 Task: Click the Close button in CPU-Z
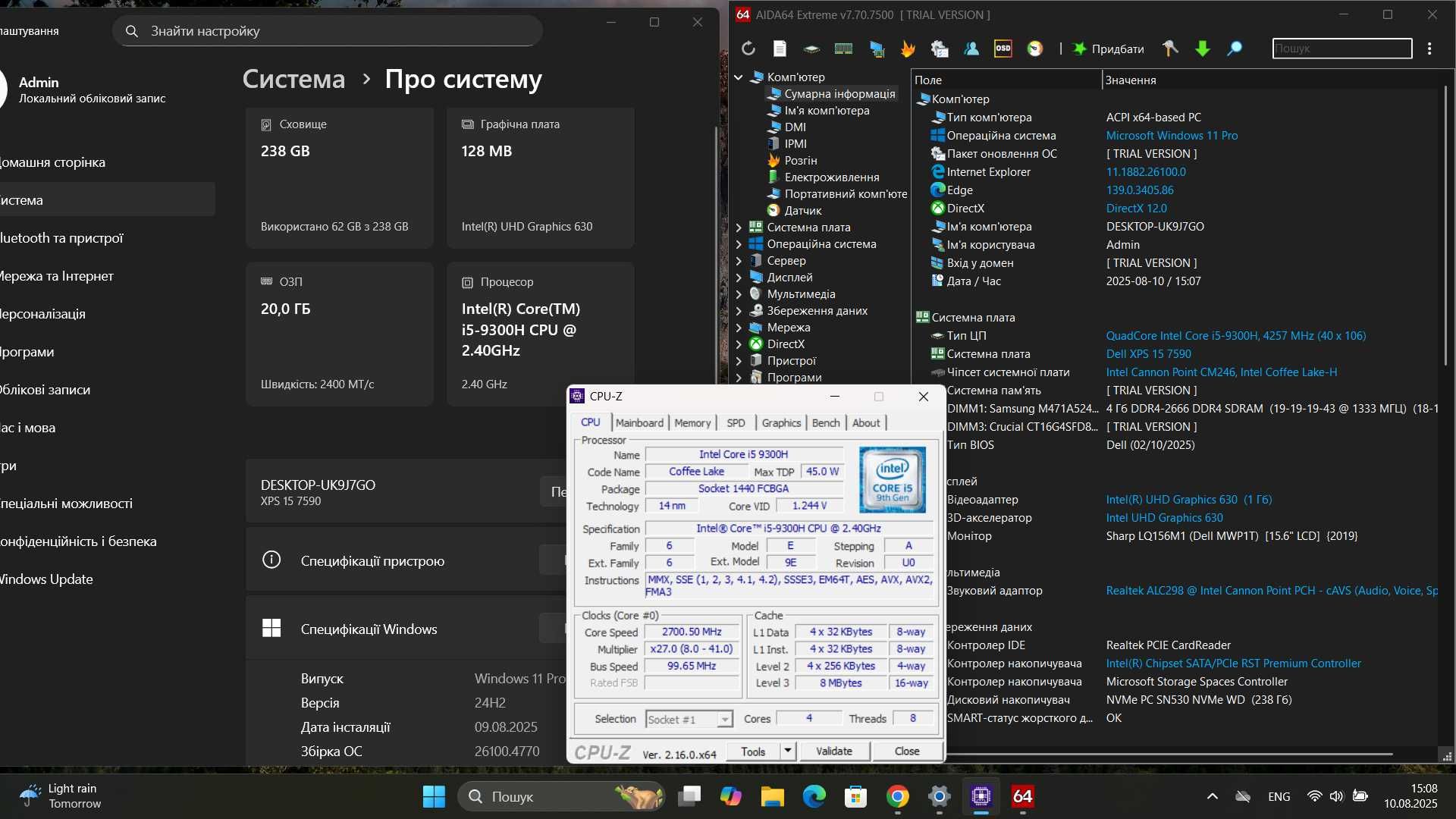click(907, 751)
